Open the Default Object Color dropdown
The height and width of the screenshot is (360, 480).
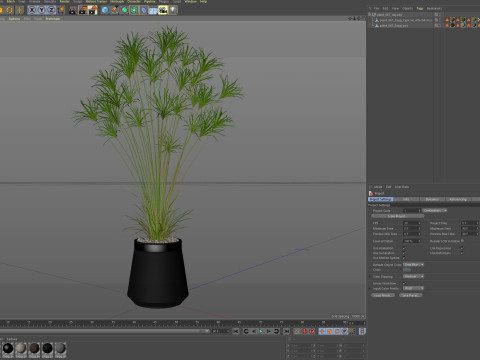[413, 265]
